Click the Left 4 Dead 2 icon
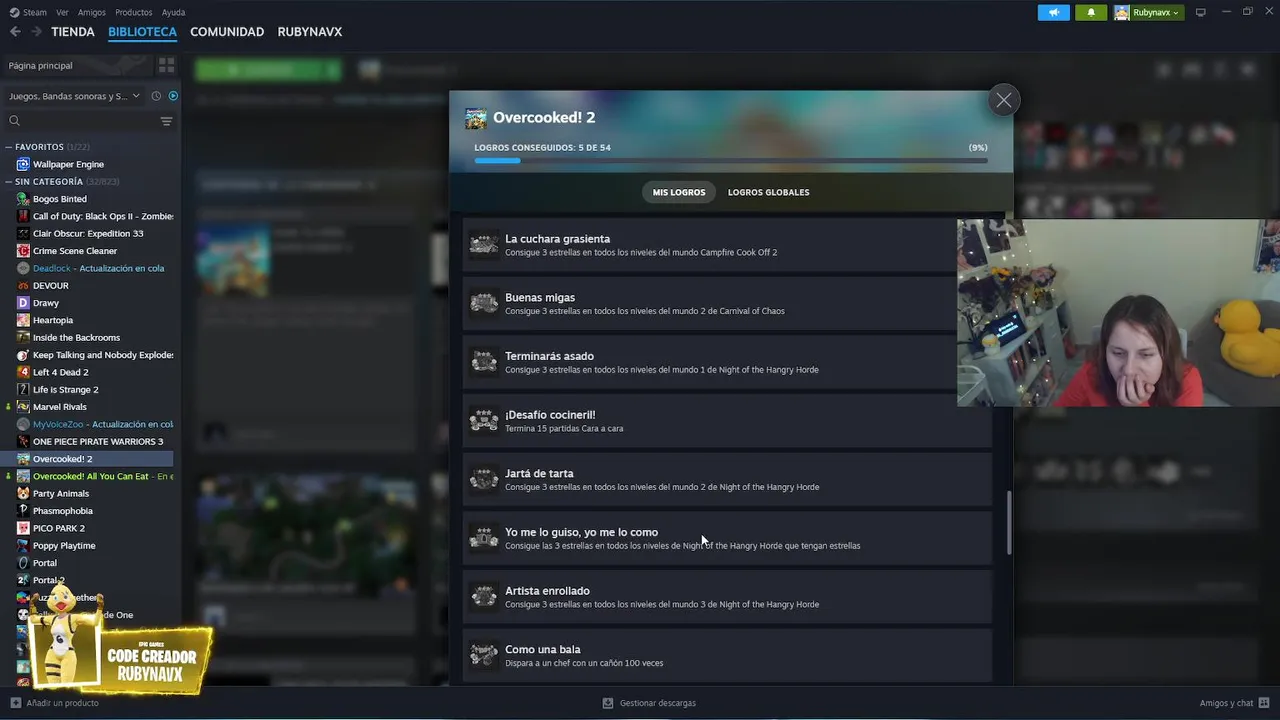This screenshot has height=720, width=1280. 23,372
